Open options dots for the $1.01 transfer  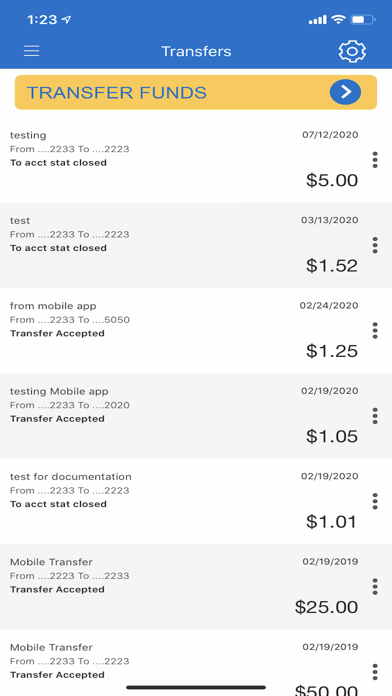click(x=375, y=501)
